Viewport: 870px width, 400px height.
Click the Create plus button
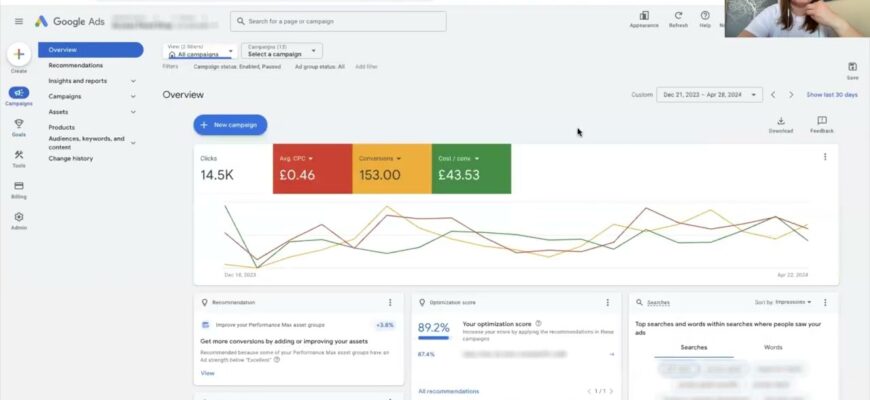point(19,56)
